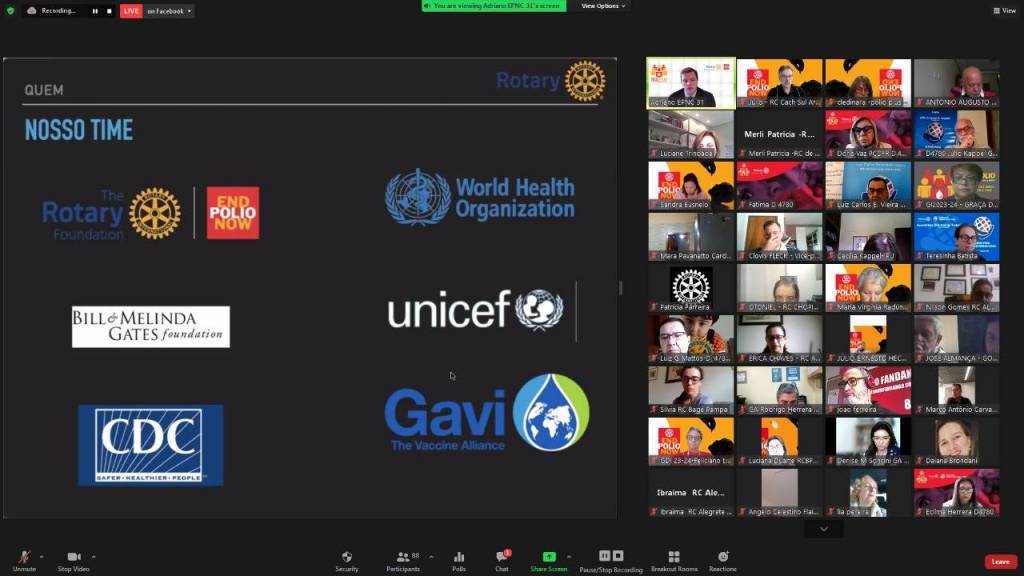Open the Chat panel

click(501, 559)
